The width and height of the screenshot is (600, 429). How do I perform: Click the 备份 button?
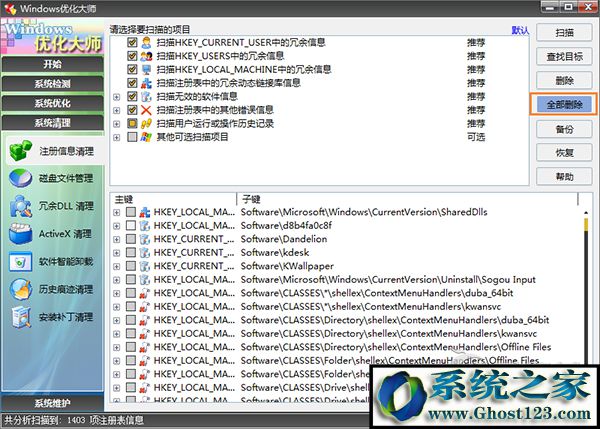(x=564, y=129)
